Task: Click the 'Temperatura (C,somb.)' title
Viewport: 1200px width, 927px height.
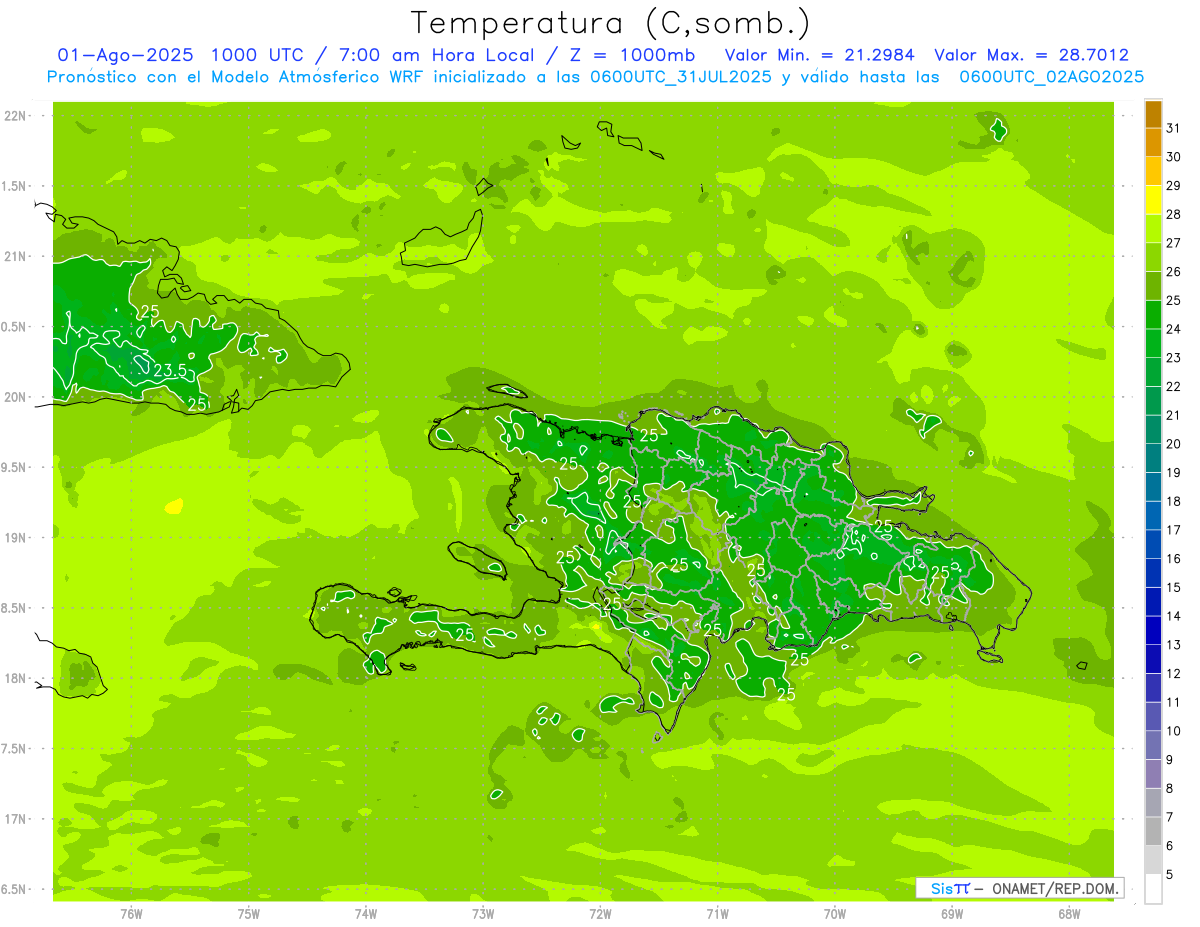Action: click(x=610, y=24)
